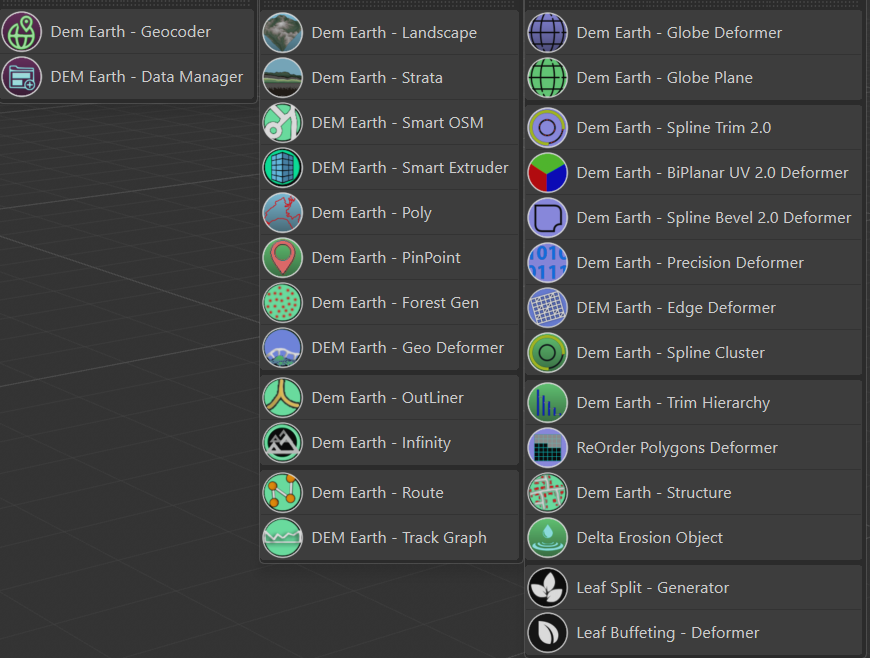Click the OutLiner icon
This screenshot has width=870, height=658.
coord(282,398)
